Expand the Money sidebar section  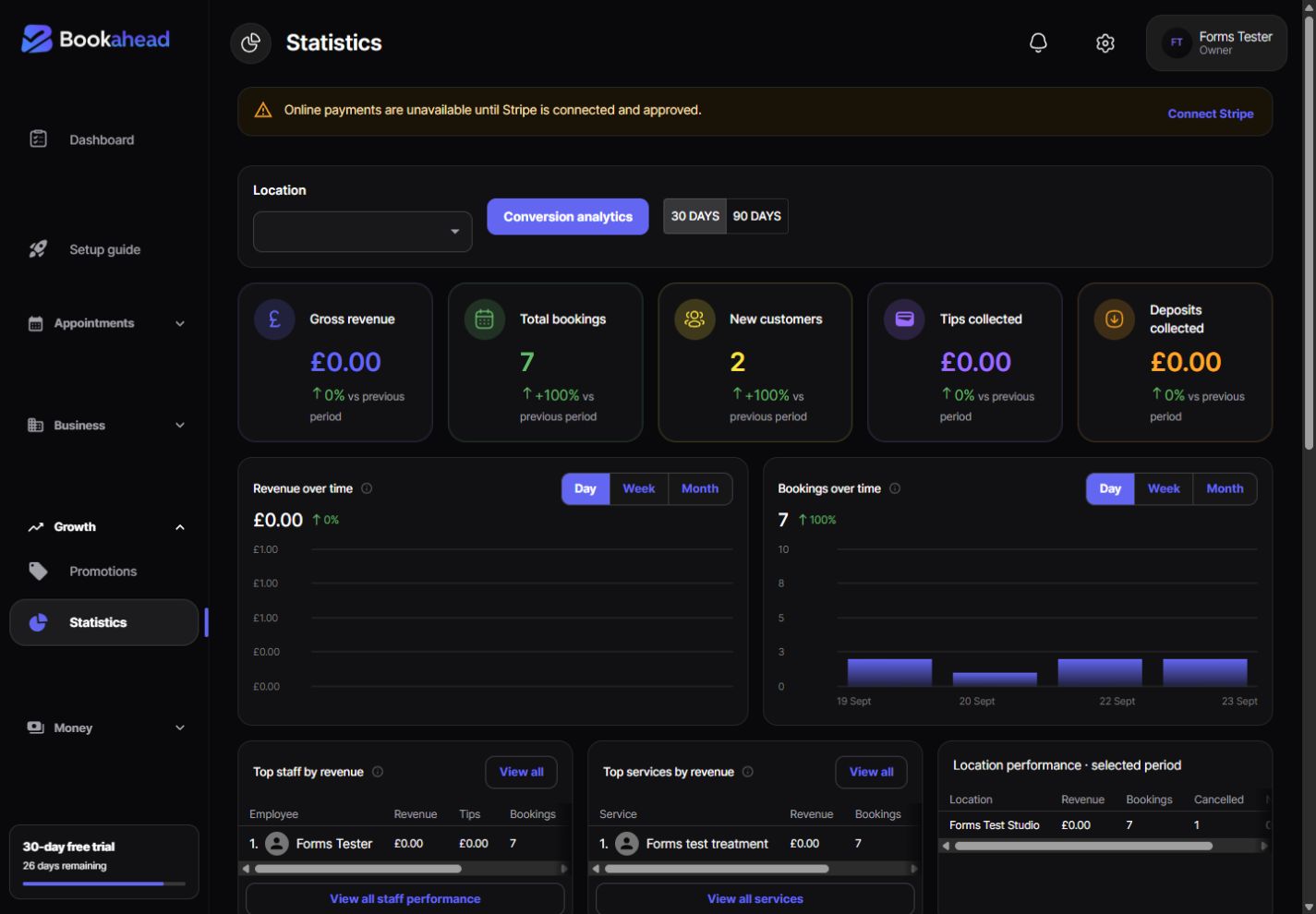click(106, 728)
